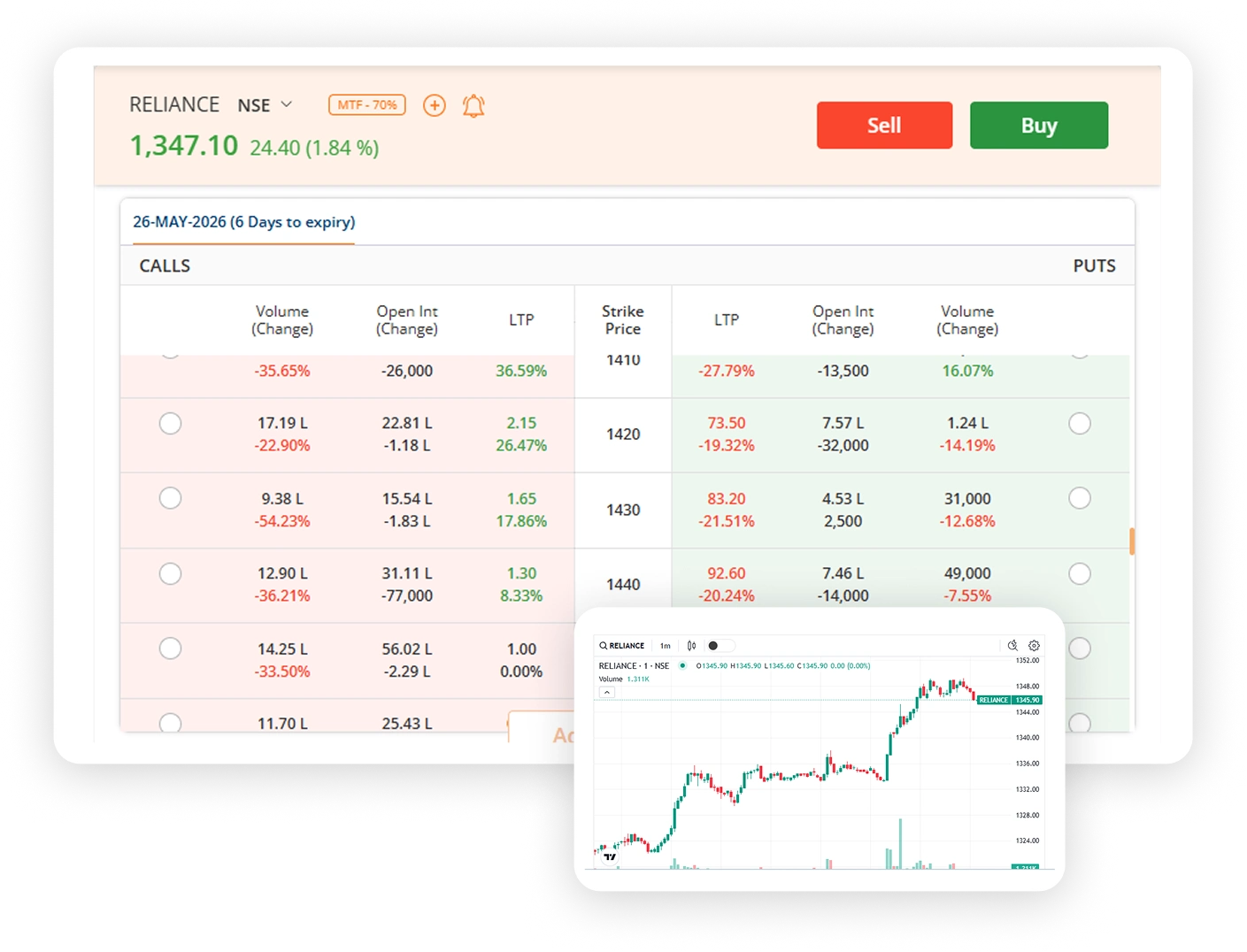Change the 1m chart interval

click(666, 646)
